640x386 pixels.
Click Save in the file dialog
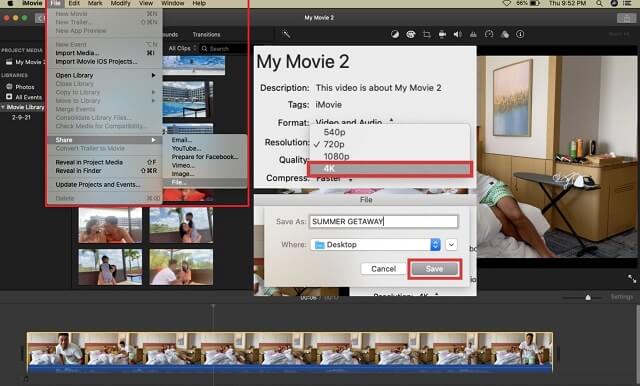tap(434, 269)
